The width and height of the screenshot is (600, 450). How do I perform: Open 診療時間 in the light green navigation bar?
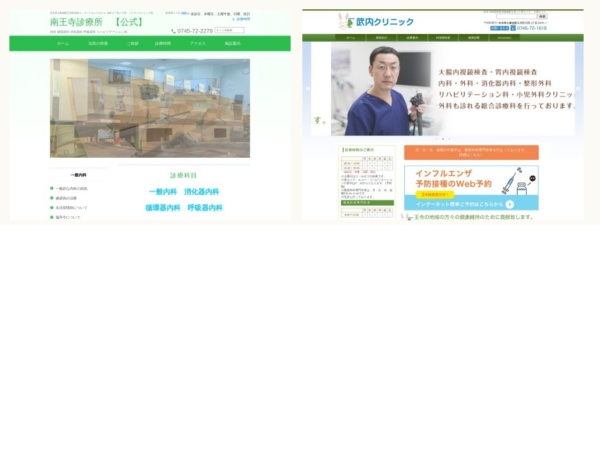(x=163, y=44)
